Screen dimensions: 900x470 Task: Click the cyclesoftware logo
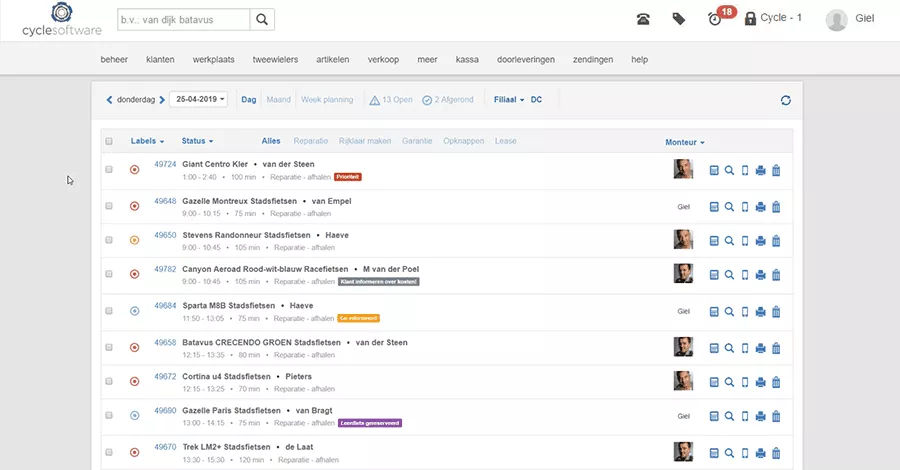[62, 20]
